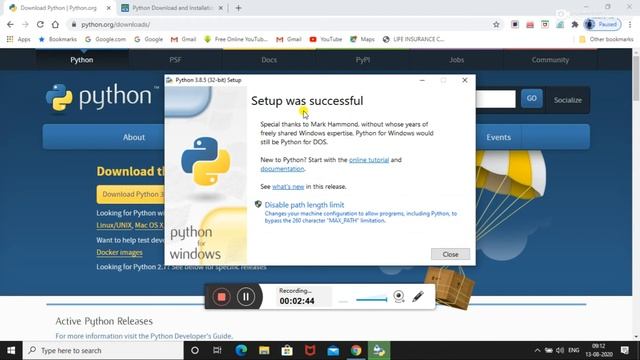Click Disable path length limit option
The width and height of the screenshot is (640, 360).
pyautogui.click(x=304, y=205)
